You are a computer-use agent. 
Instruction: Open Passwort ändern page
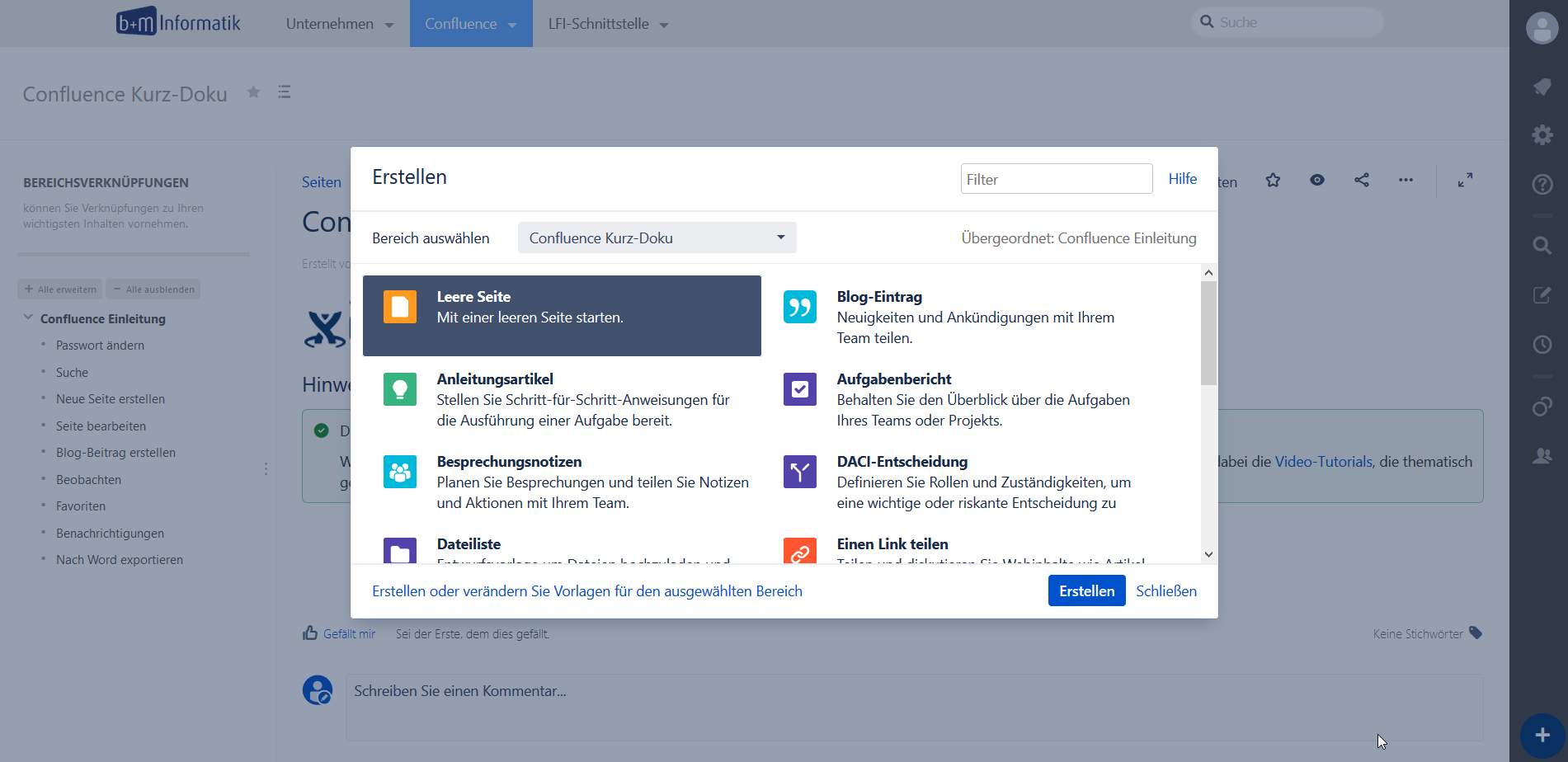pos(100,346)
